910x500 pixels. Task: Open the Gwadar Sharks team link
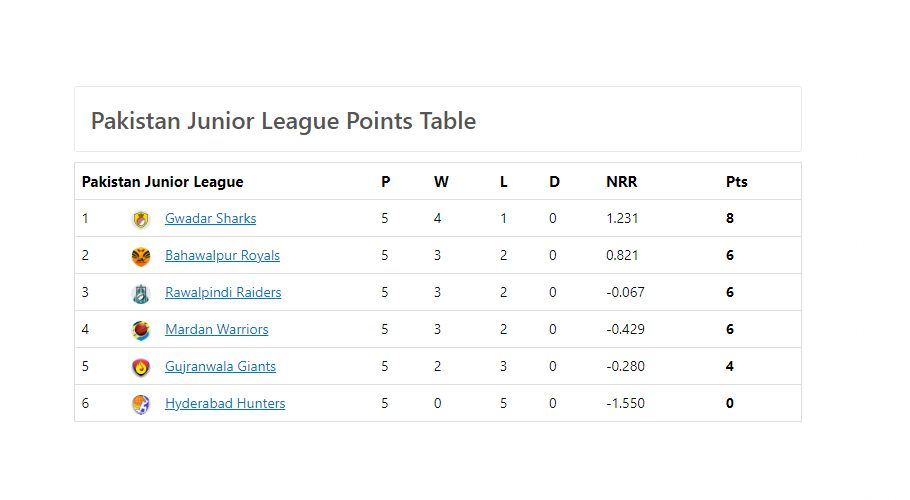coord(211,219)
